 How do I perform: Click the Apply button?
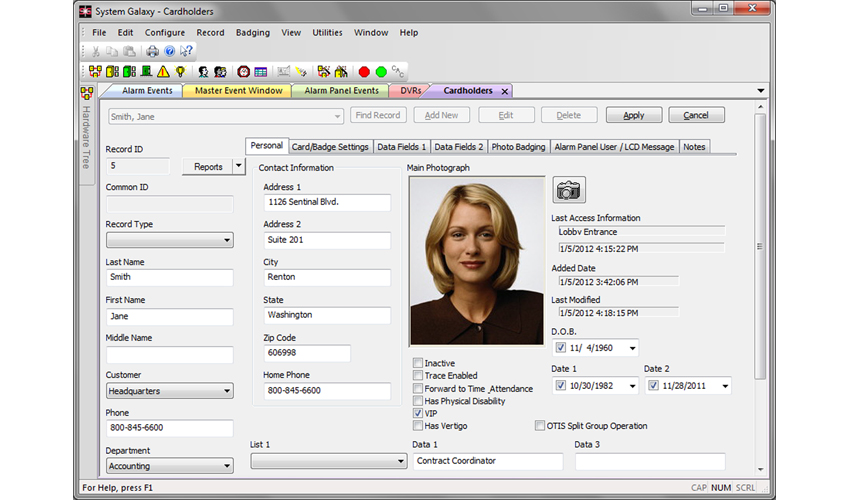[634, 116]
